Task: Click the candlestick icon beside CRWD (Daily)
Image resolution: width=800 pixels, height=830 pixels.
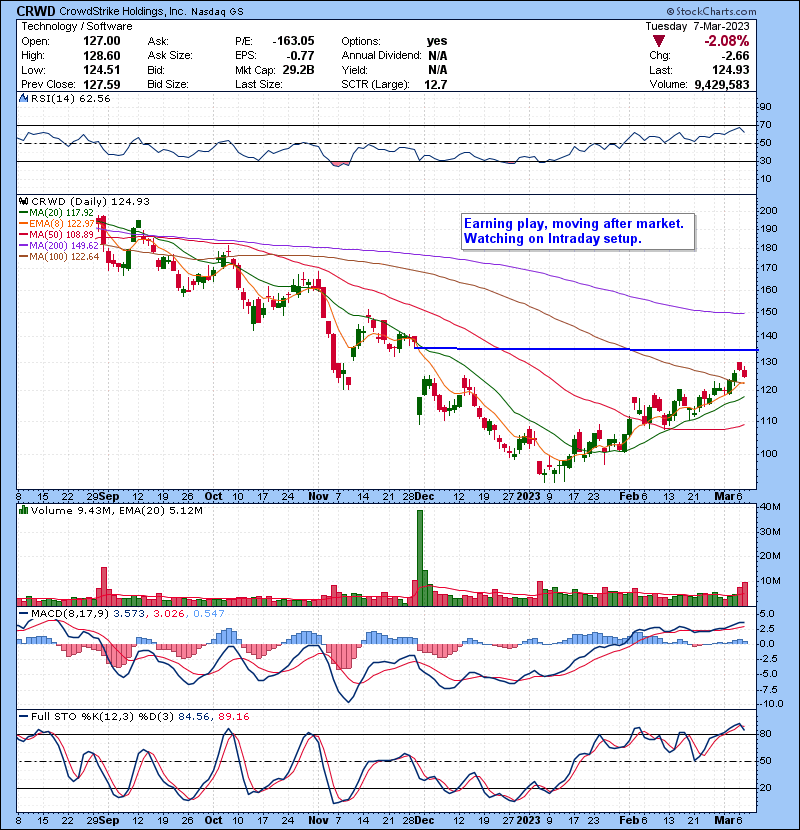Action: click(x=23, y=202)
